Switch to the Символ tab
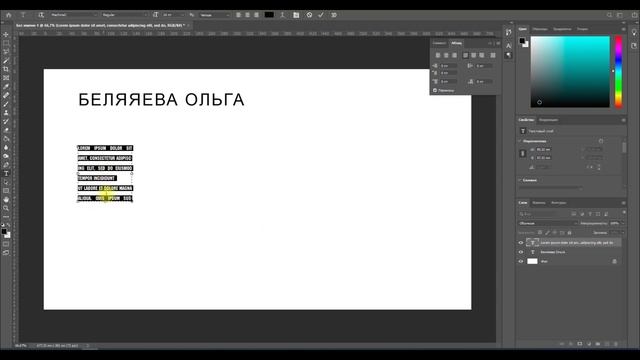 439,43
